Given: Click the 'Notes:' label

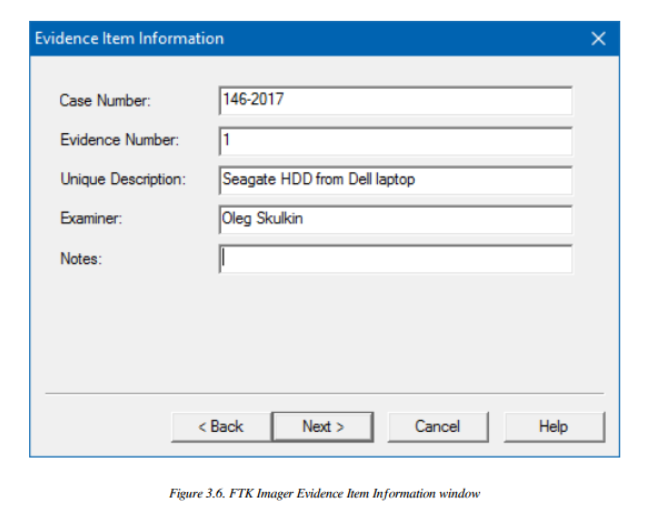Looking at the screenshot, I should point(81,259).
